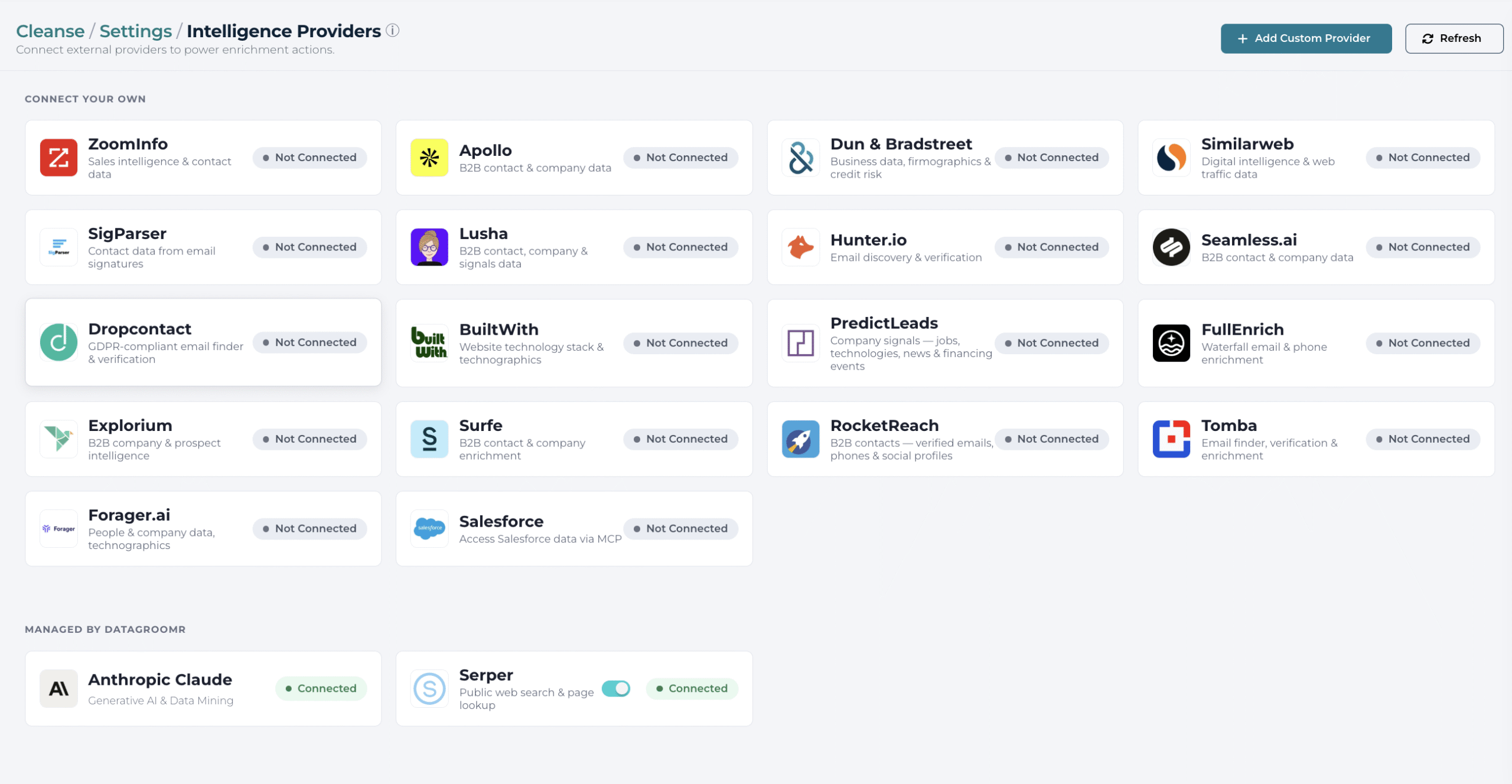Click Seamless.ai's Not Connected status badge
This screenshot has height=784, width=1512.
[1423, 247]
